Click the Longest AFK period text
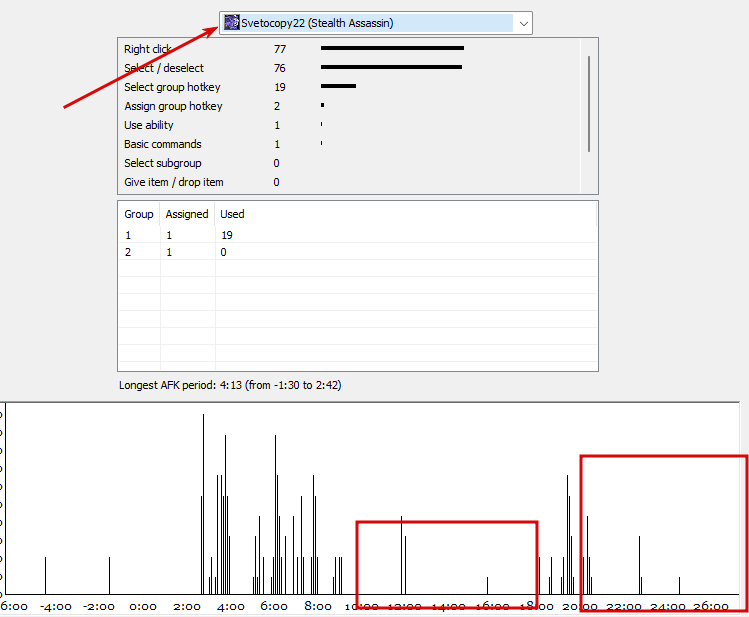 (230, 385)
